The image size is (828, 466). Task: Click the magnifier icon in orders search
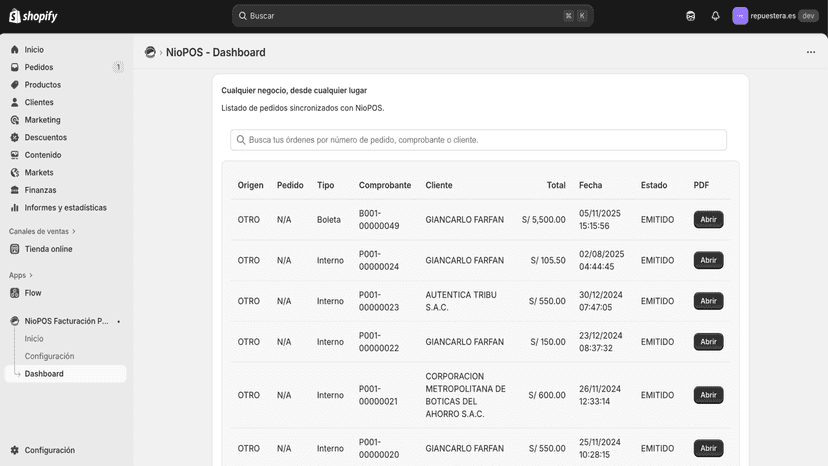(241, 139)
